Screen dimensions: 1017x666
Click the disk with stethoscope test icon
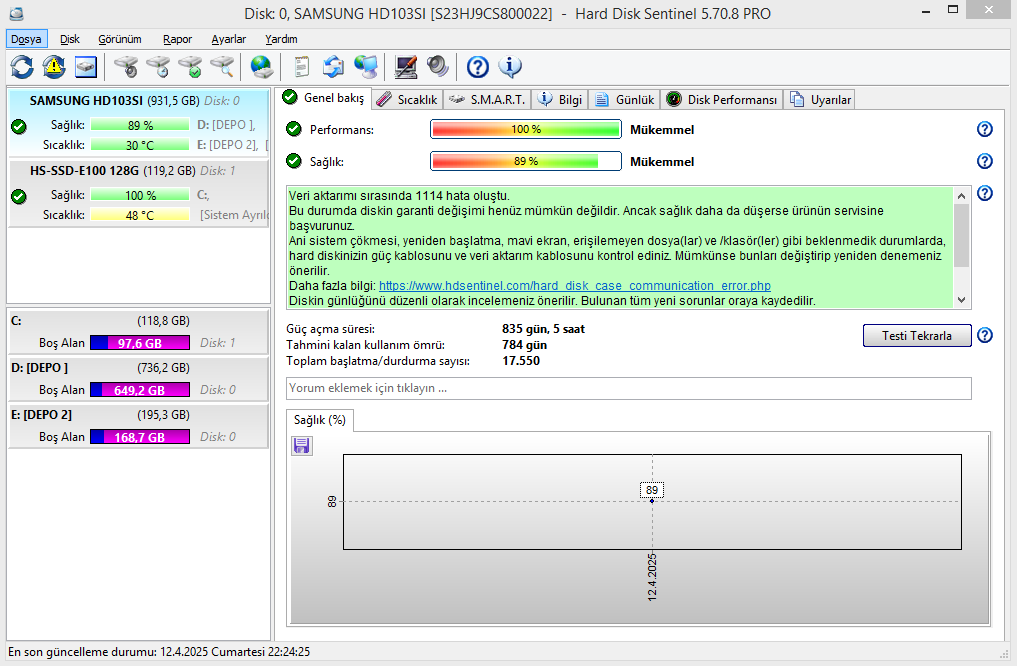click(126, 67)
